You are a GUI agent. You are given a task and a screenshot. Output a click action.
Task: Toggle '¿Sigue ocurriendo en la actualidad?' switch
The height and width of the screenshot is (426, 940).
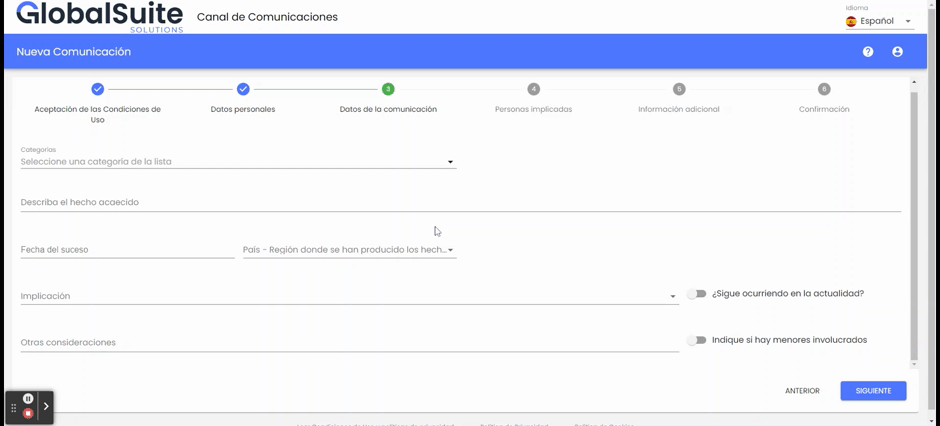pos(697,294)
